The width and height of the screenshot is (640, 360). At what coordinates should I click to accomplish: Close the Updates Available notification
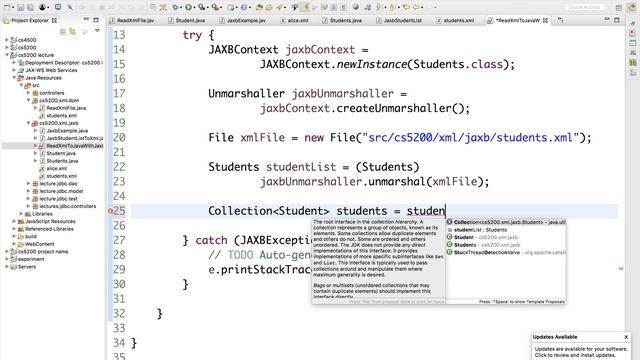[626, 337]
